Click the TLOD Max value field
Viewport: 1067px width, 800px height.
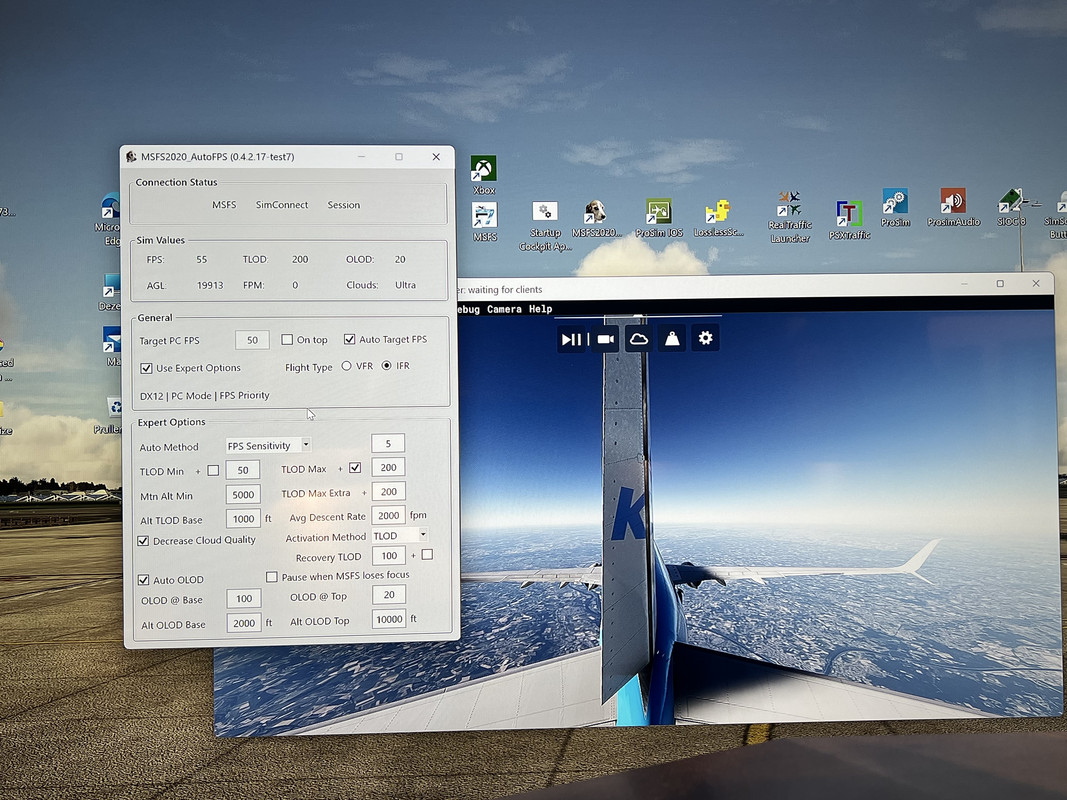(389, 467)
